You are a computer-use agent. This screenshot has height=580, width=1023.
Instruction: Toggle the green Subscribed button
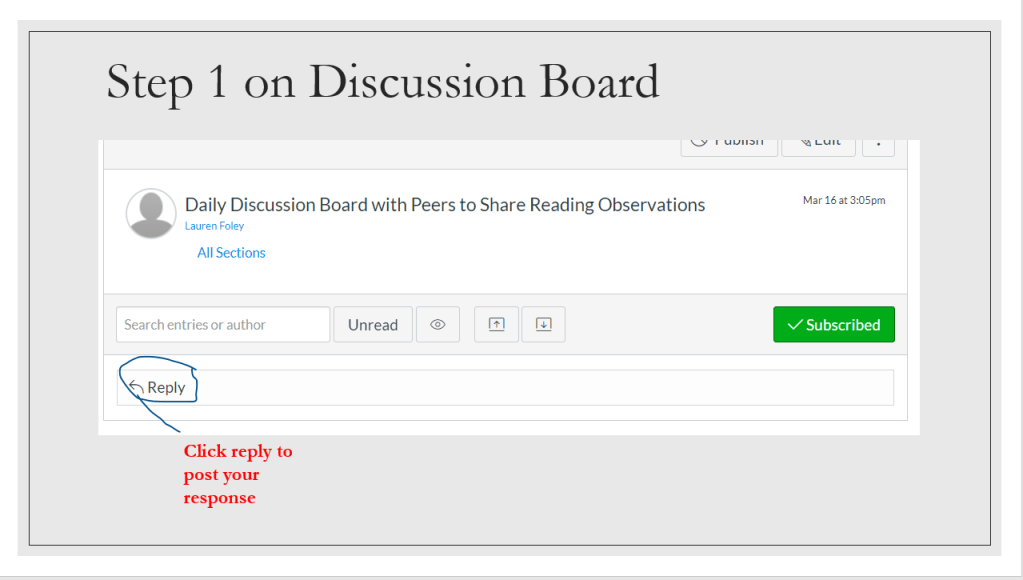click(833, 325)
